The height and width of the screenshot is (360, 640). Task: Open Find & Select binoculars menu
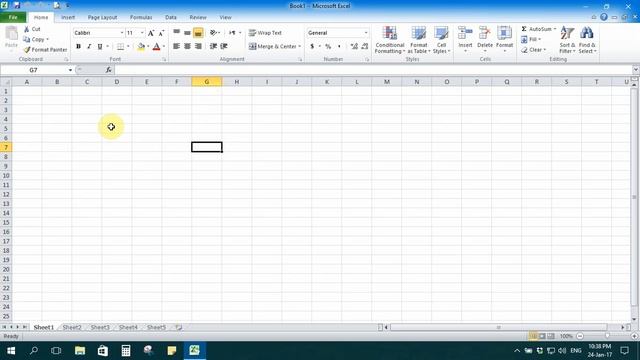[x=587, y=40]
